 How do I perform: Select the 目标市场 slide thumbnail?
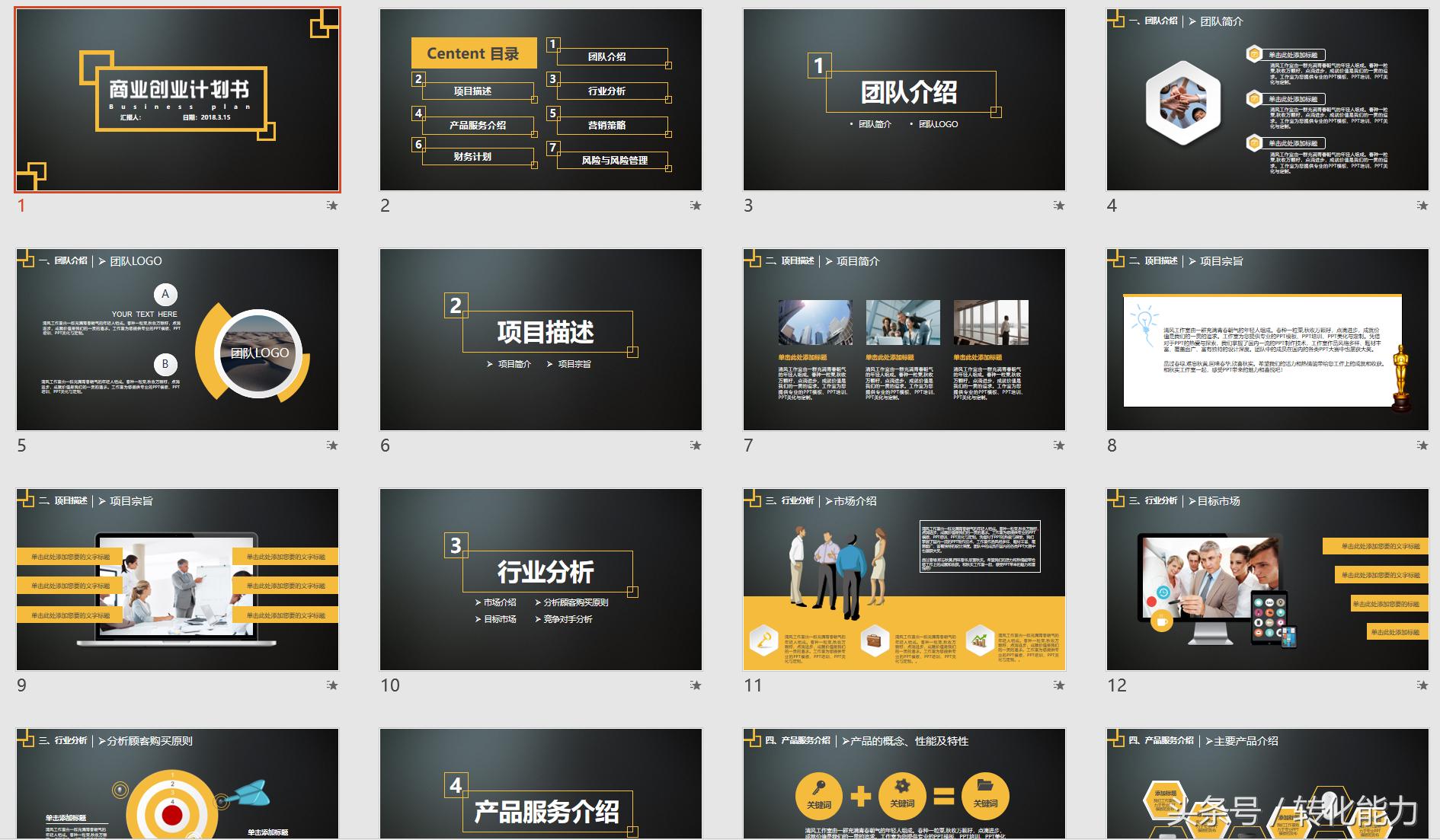pyautogui.click(x=1268, y=580)
